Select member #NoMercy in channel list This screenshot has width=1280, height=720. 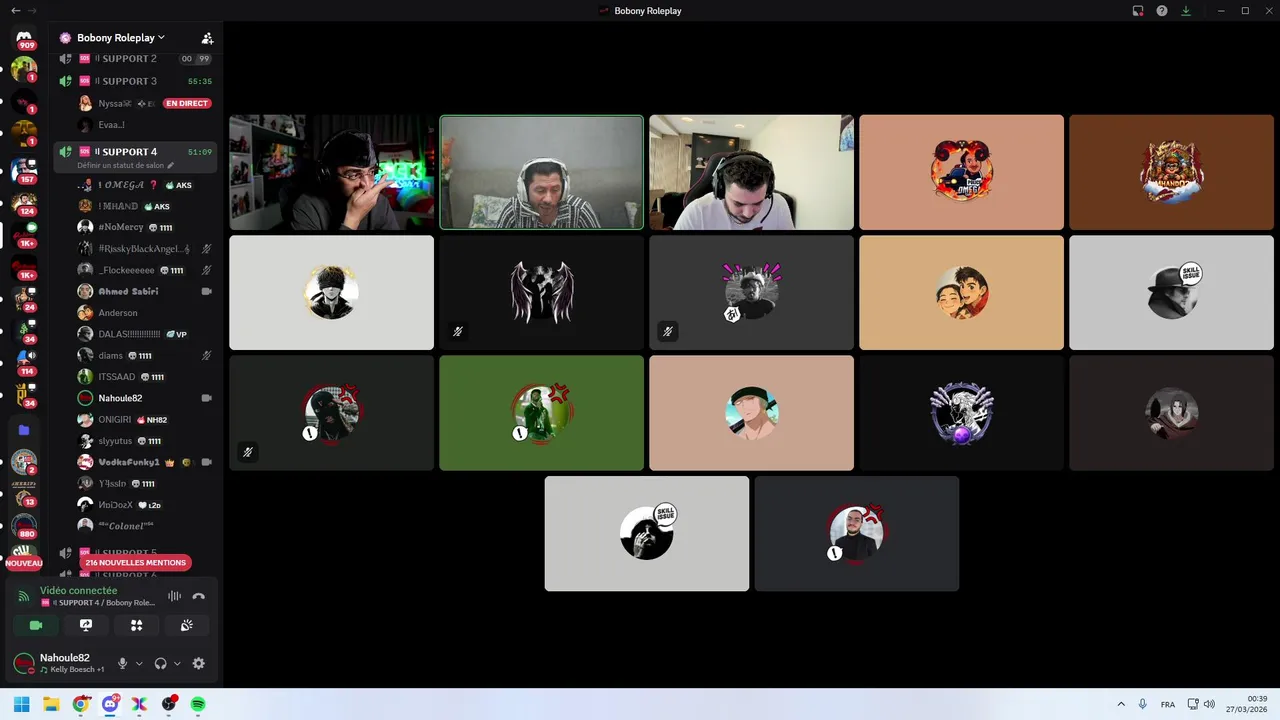(145, 227)
